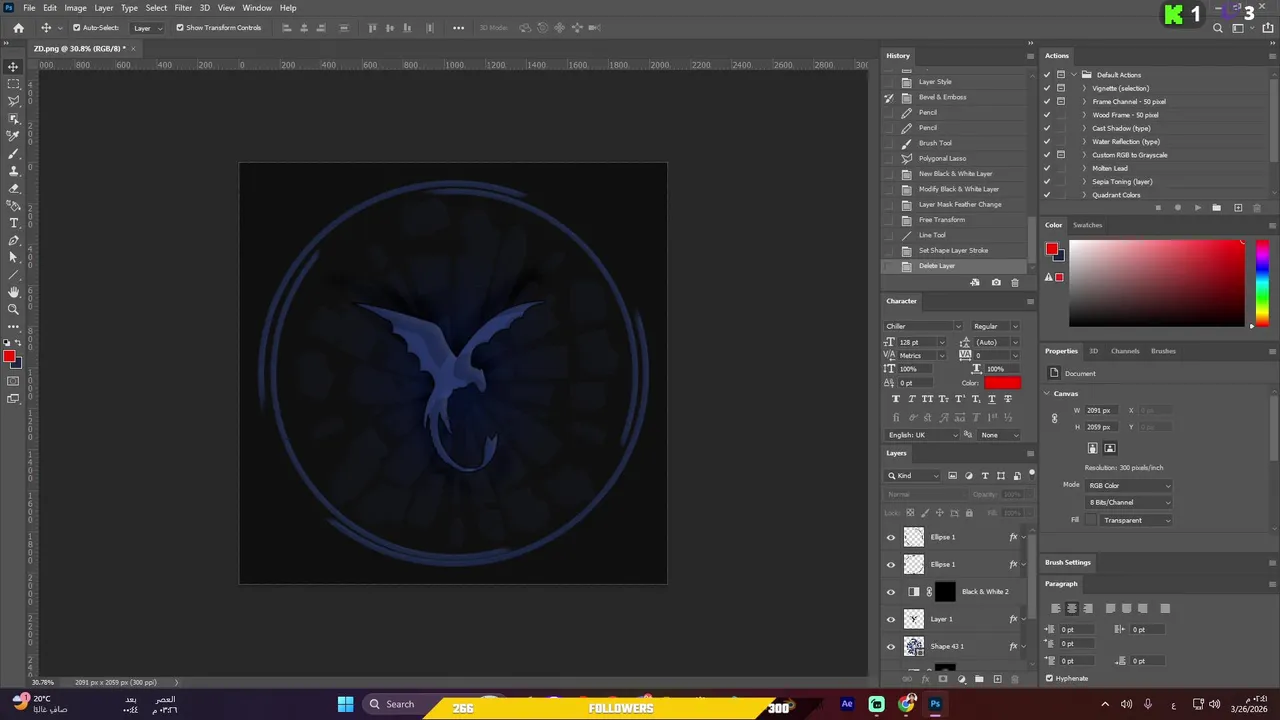Click the red text Color swatch
This screenshot has width=1280, height=720.
click(x=1002, y=383)
